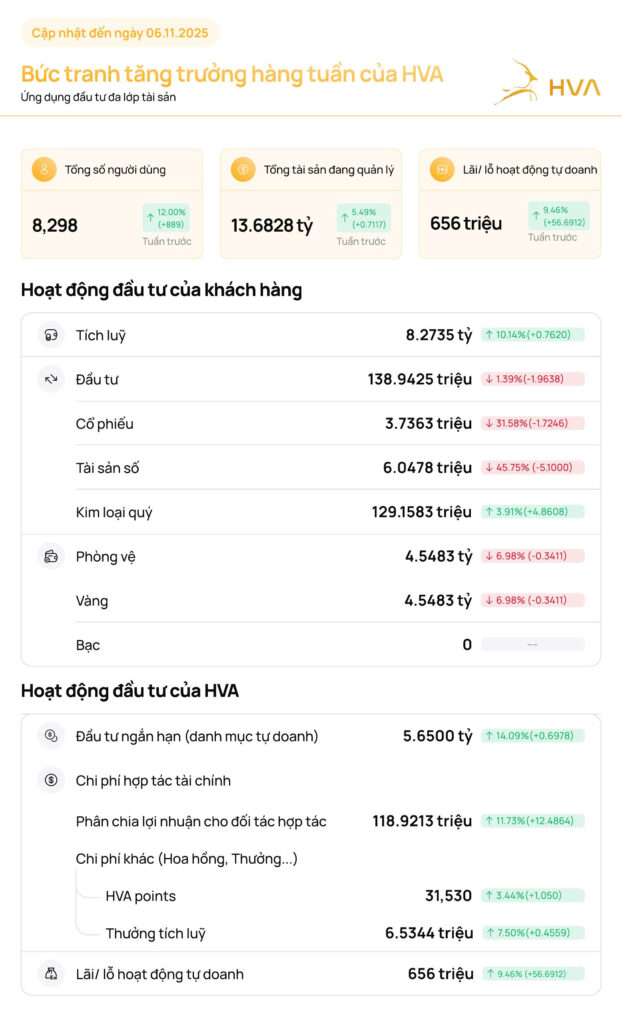This screenshot has width=622, height=1024.
Task: Click the 12.00% growth badge for users
Action: point(166,217)
